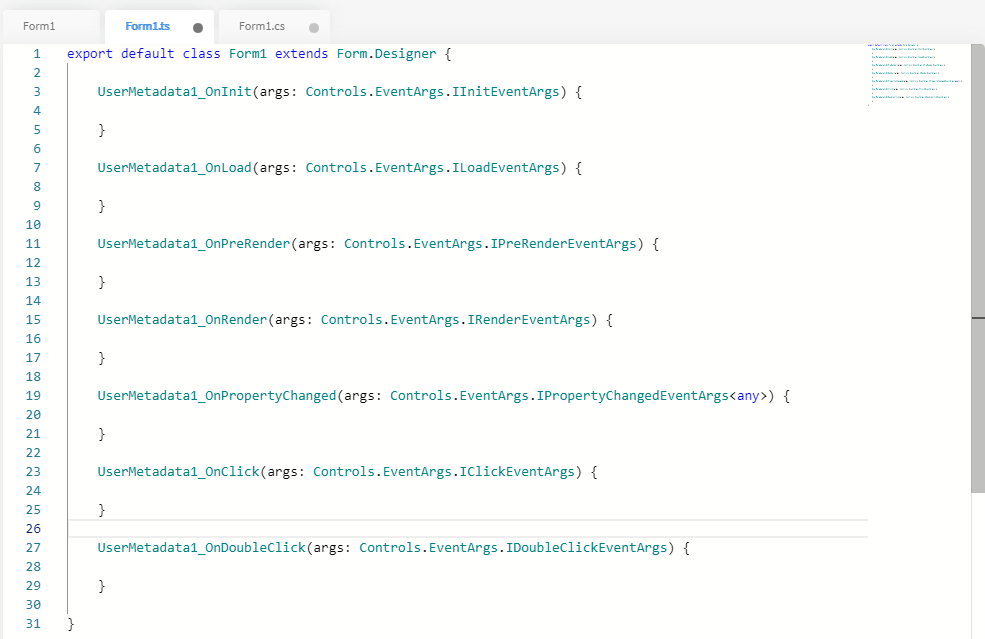The height and width of the screenshot is (639, 985).
Task: Click the unsaved dot on Form1.ts tab
Action: [198, 28]
